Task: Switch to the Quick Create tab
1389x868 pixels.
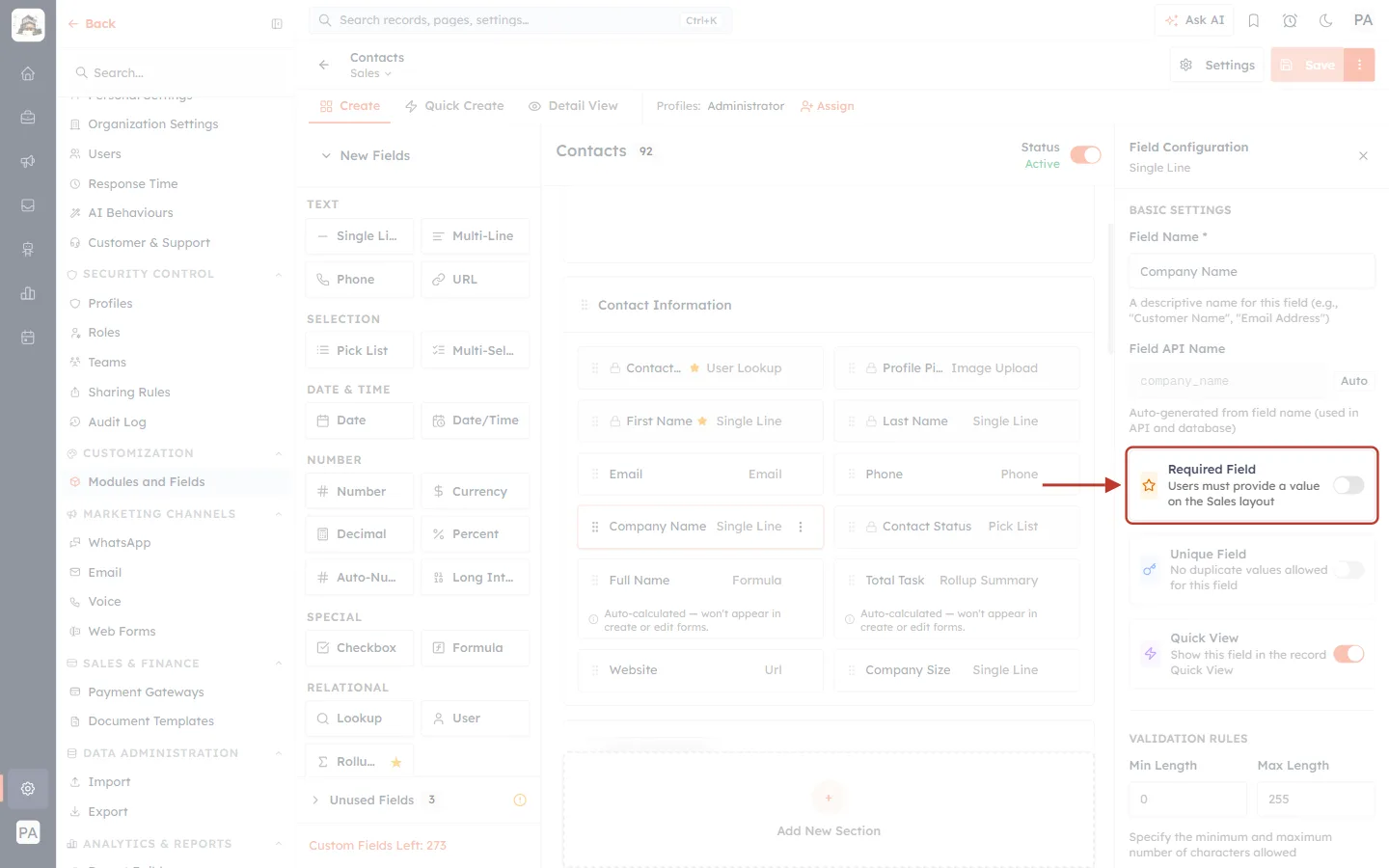Action: click(x=454, y=106)
